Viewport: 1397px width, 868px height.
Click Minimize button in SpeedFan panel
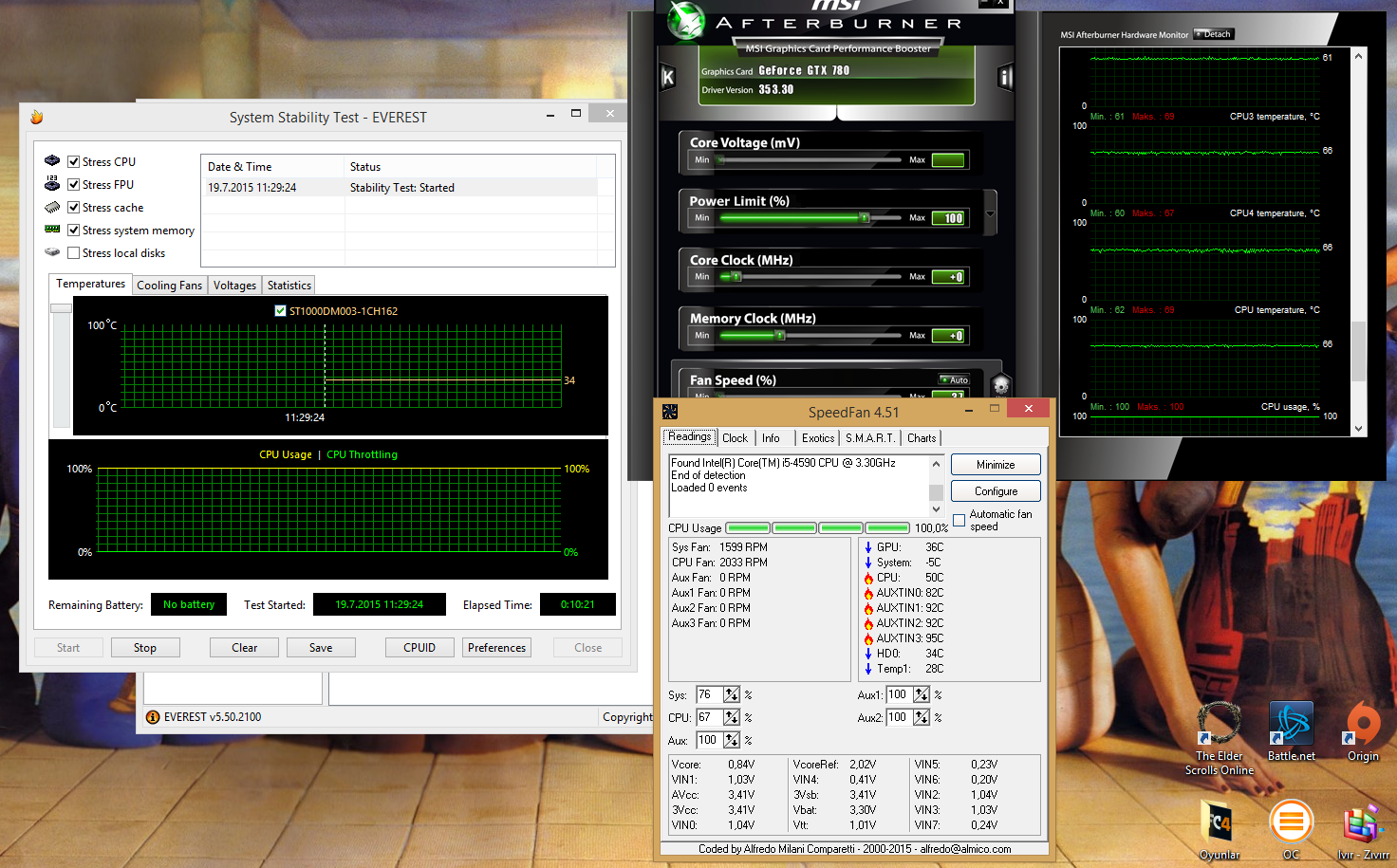(996, 465)
